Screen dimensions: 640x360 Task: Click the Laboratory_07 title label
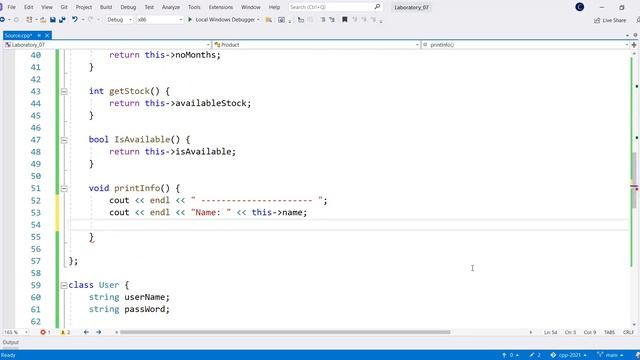pos(411,7)
